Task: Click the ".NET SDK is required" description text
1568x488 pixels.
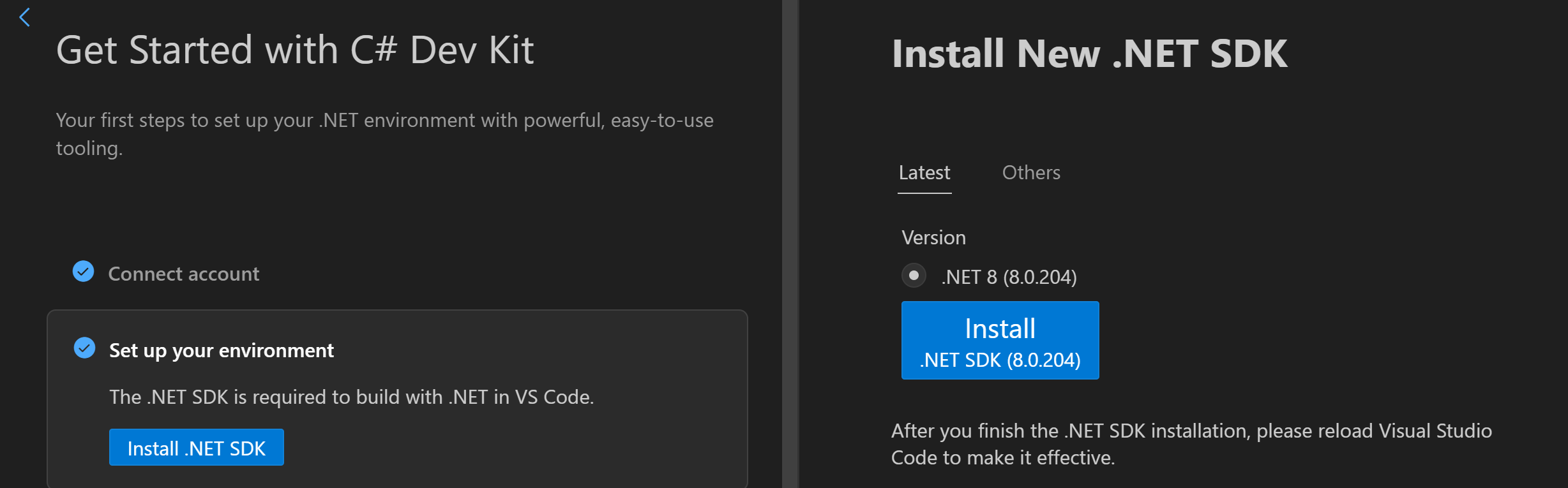Action: point(351,397)
